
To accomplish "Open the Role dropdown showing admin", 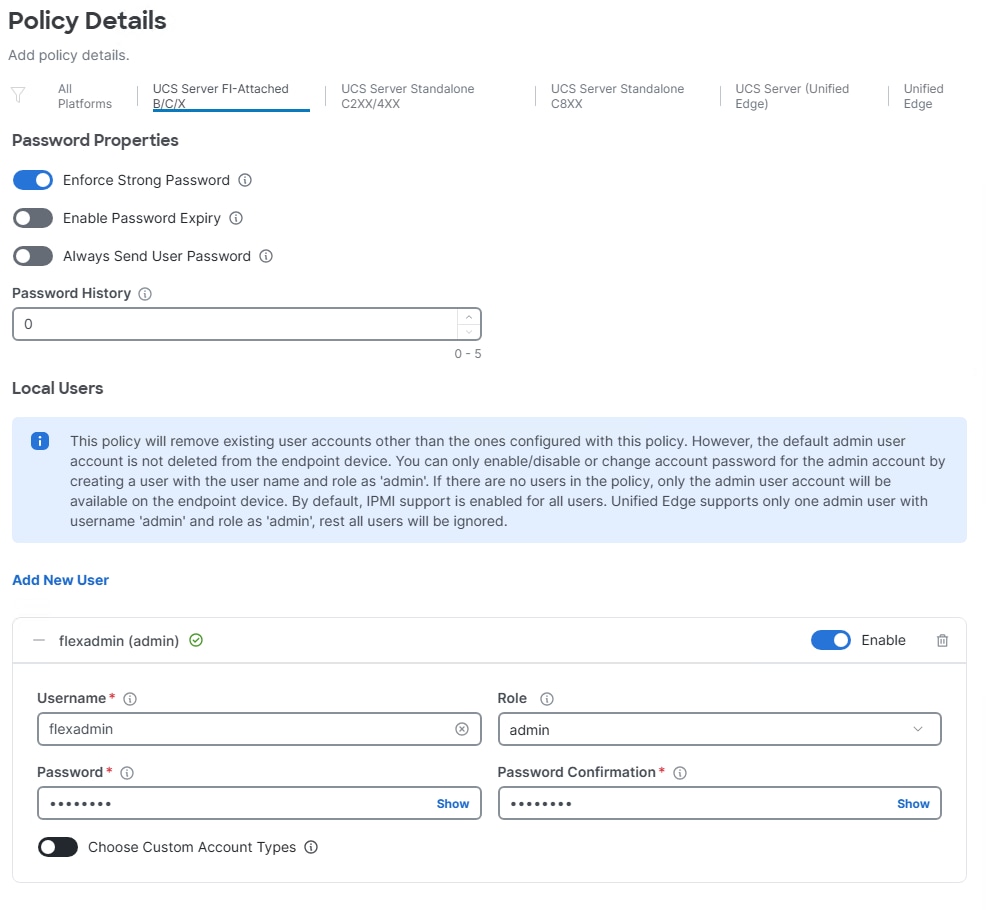I will 719,730.
